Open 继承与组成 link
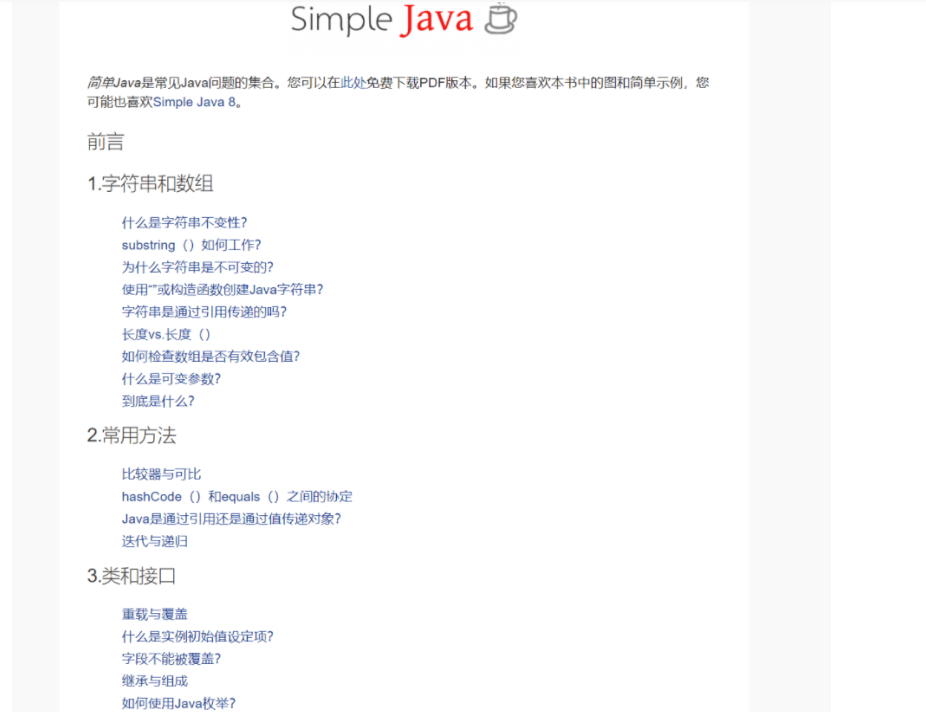This screenshot has height=712, width=926. click(155, 681)
